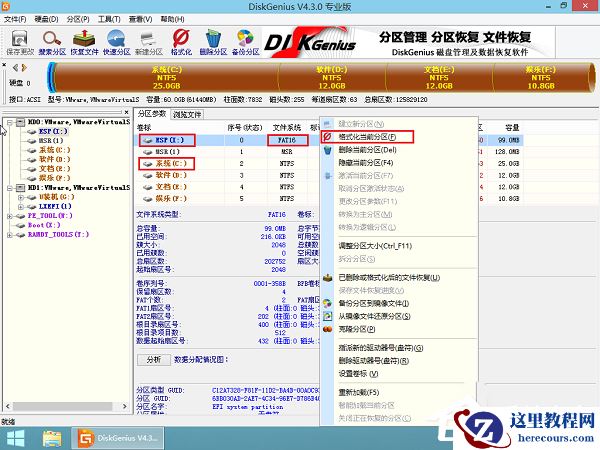The image size is (600, 450).
Task: Choose 备份分区到镜像文件(I) menu entry
Action: click(373, 303)
